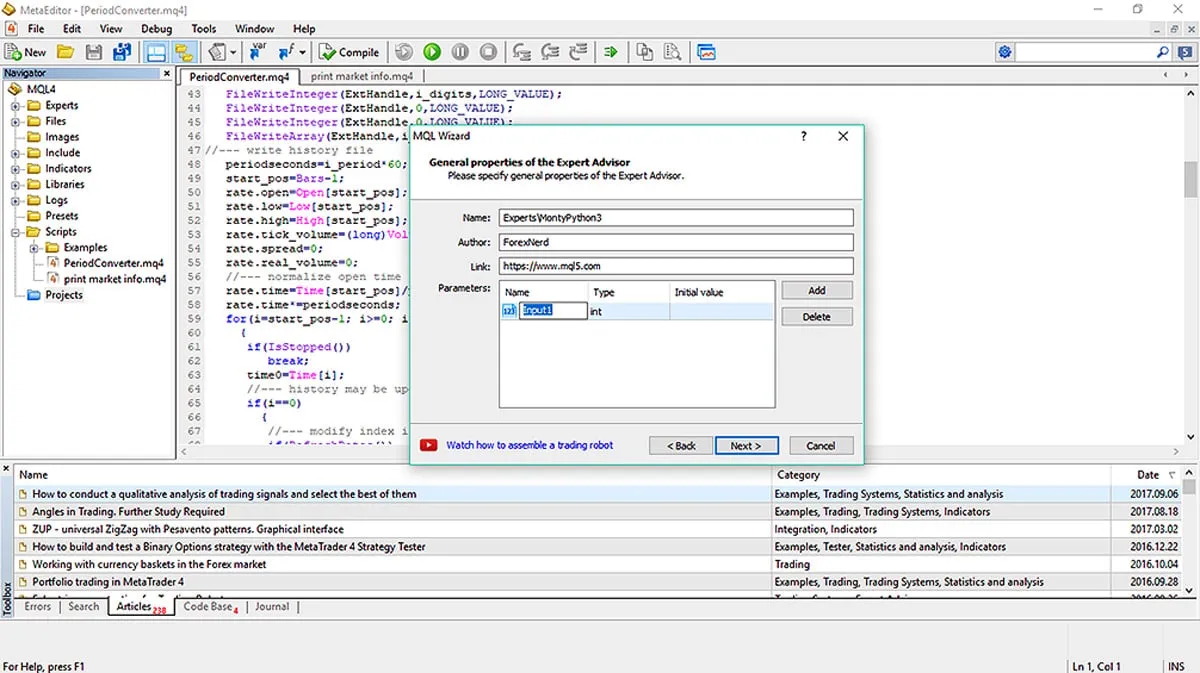Click the Author field containing ForexNerd
Image resolution: width=1200 pixels, height=673 pixels.
[x=676, y=242]
